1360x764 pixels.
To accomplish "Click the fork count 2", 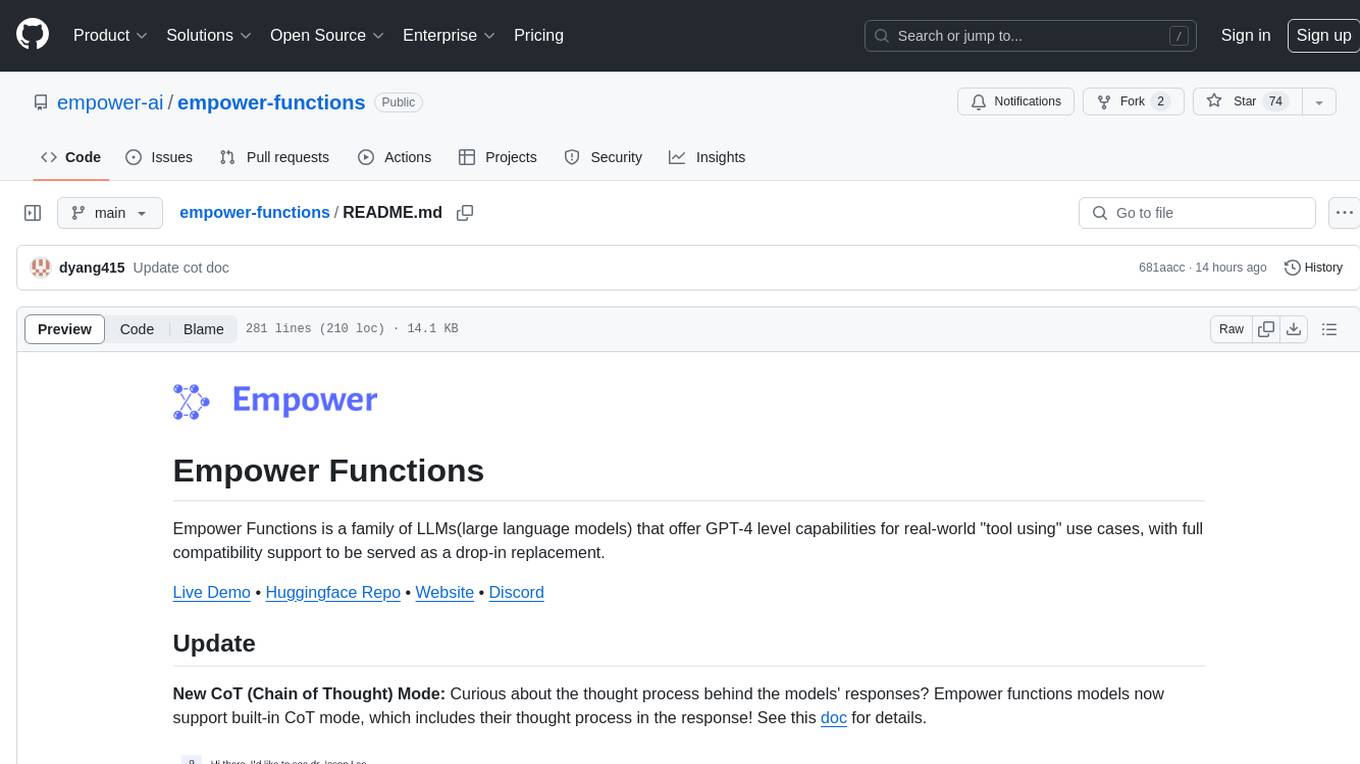I will (1160, 102).
